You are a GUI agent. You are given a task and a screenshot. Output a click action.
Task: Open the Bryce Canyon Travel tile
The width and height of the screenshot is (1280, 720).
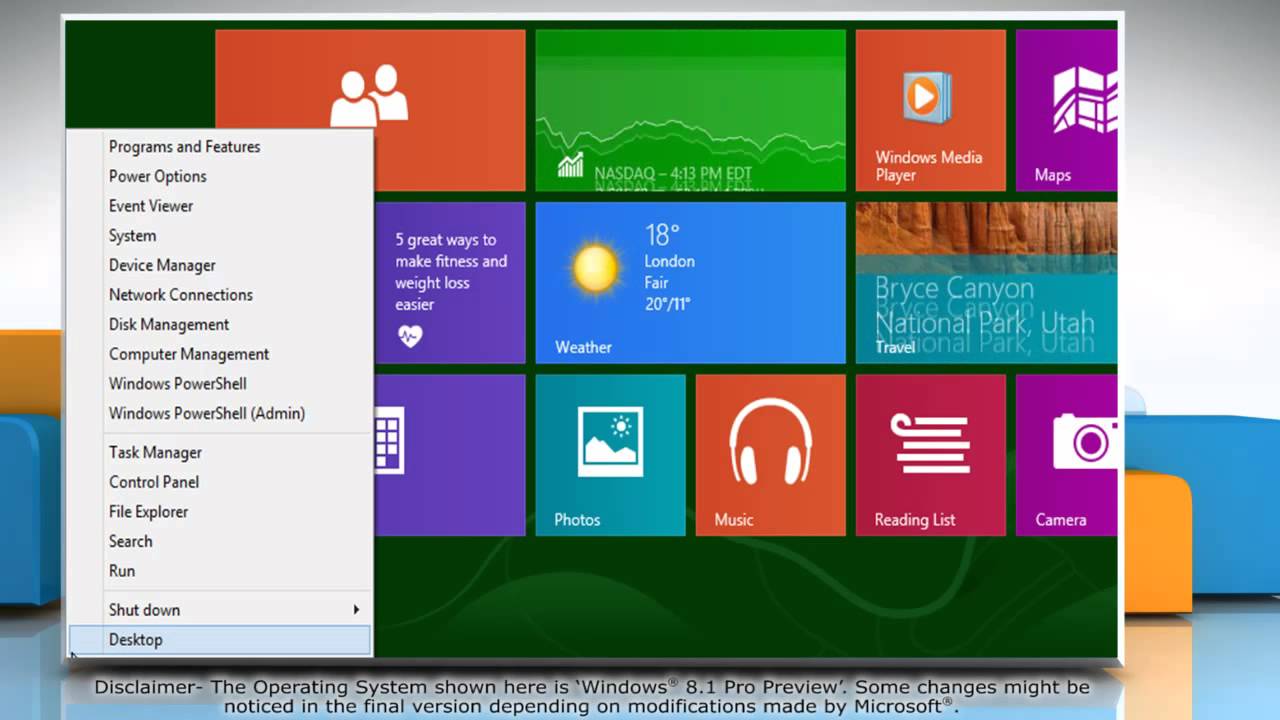pos(986,283)
